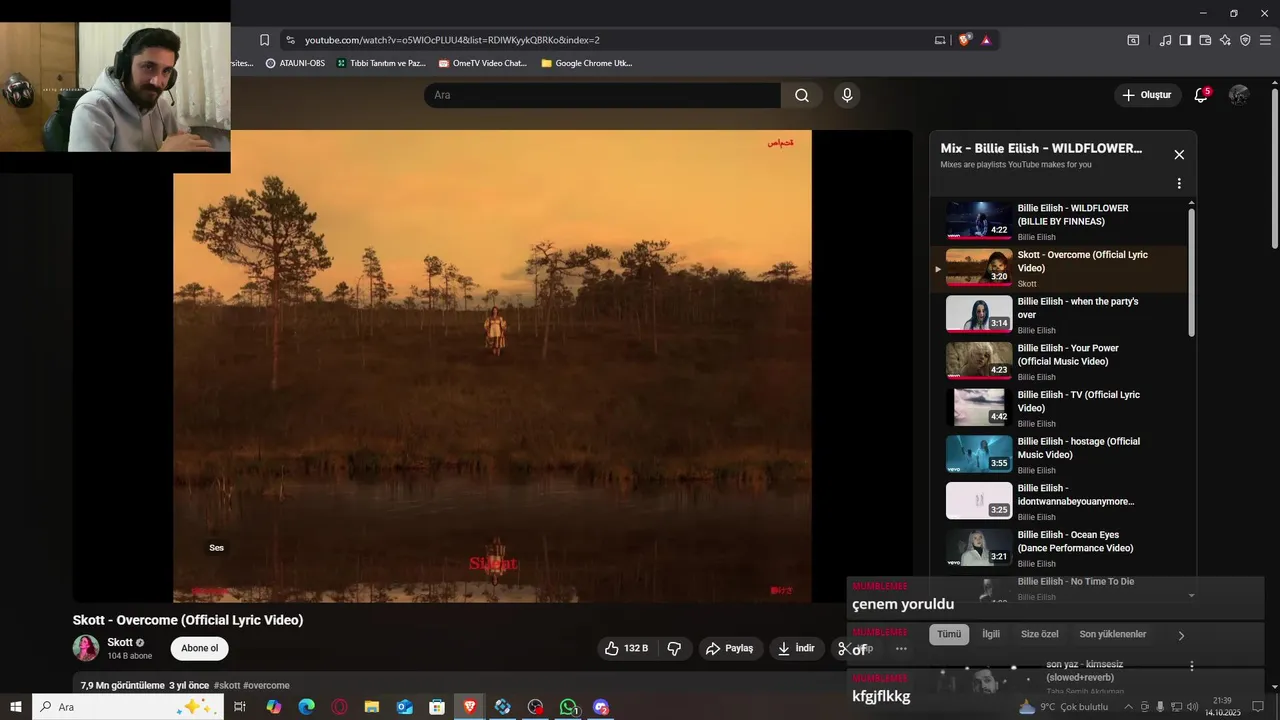
Task: Select the Son yüklenenler filter chip
Action: click(x=1113, y=634)
